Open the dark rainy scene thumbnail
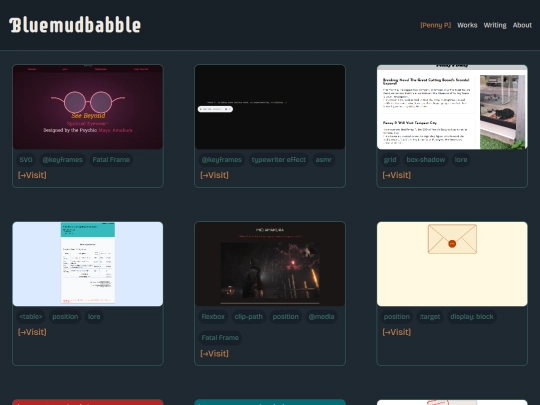 click(x=270, y=264)
